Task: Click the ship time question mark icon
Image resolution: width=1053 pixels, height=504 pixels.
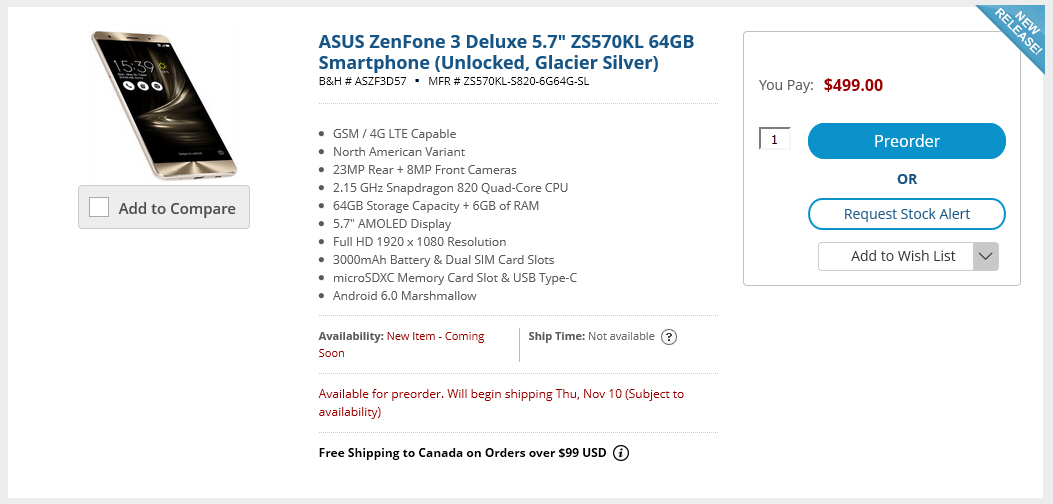Action: (668, 337)
